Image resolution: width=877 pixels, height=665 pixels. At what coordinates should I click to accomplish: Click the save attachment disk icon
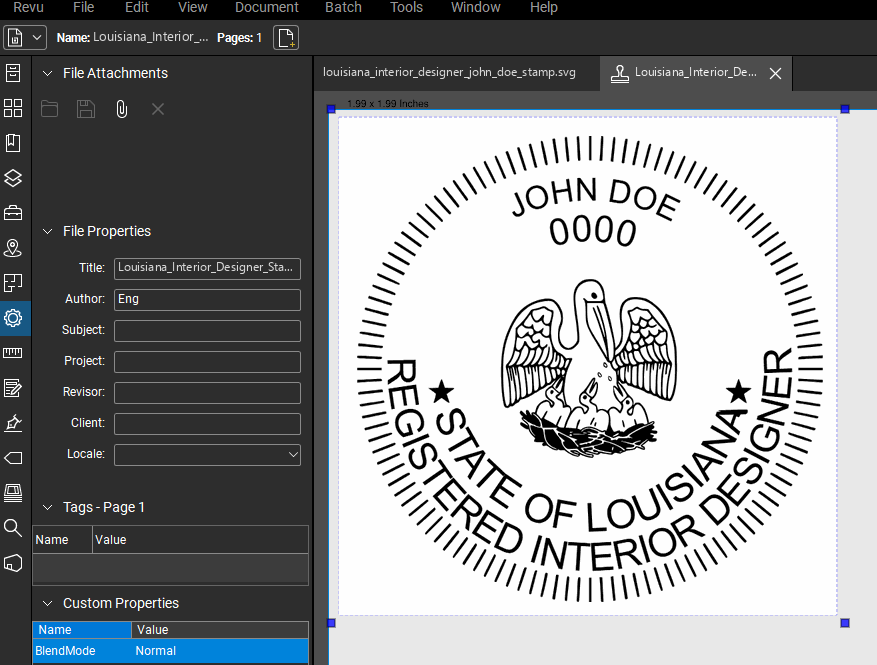tap(86, 109)
